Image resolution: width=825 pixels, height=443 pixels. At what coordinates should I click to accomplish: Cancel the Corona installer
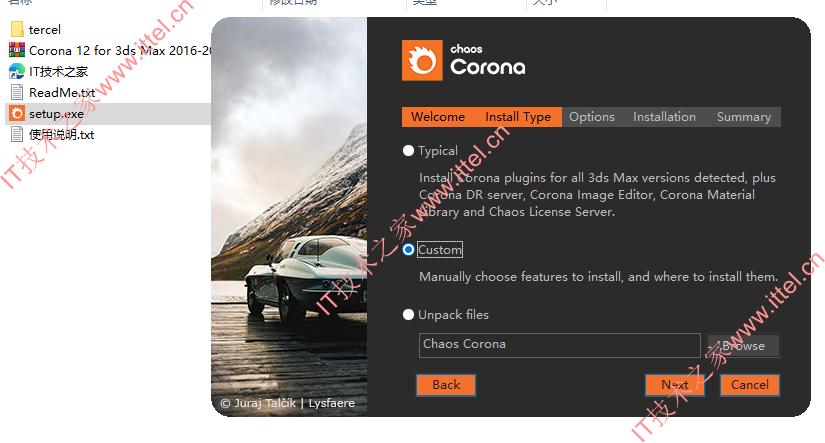750,385
